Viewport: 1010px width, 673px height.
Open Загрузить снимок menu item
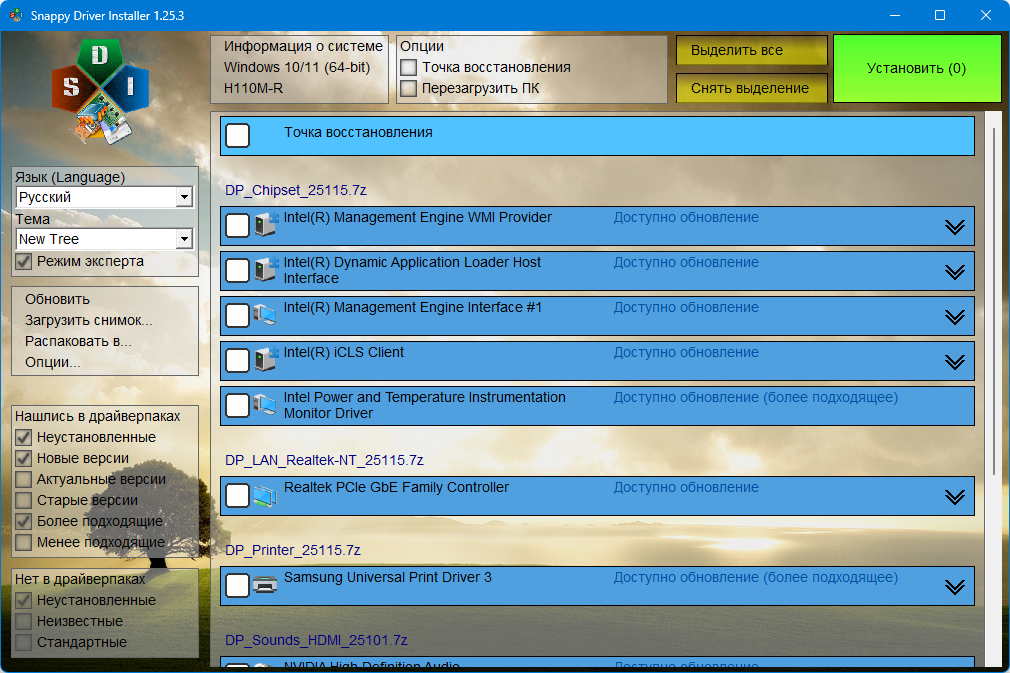(x=89, y=320)
